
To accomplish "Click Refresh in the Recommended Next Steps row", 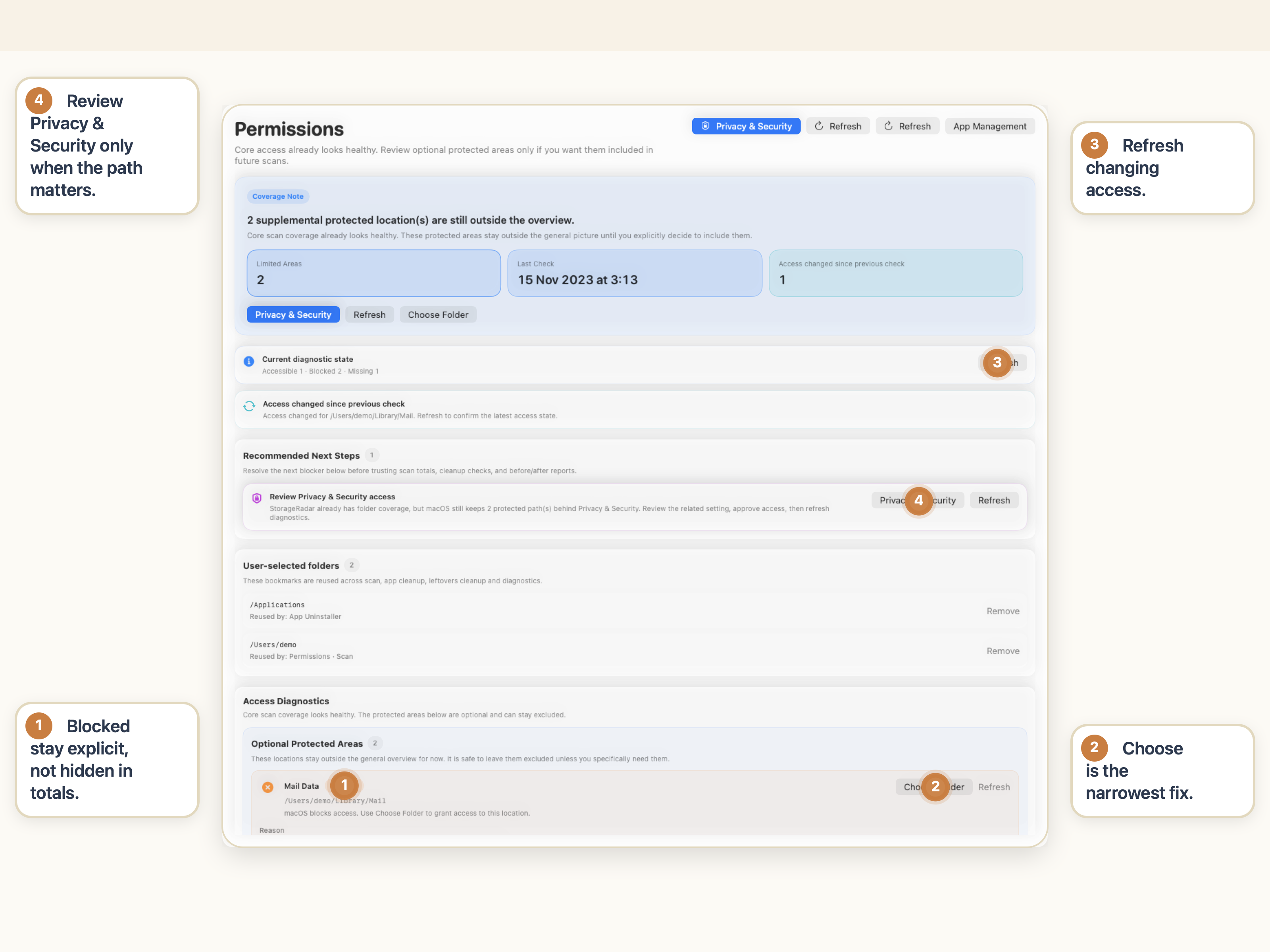I will coord(994,500).
